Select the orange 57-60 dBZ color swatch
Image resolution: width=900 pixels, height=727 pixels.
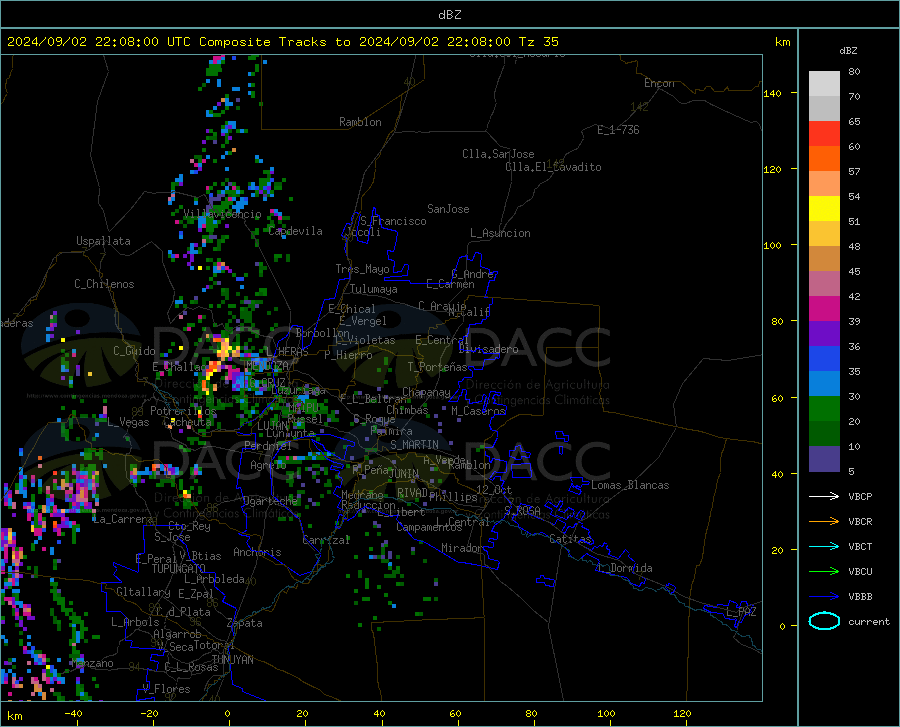(824, 159)
